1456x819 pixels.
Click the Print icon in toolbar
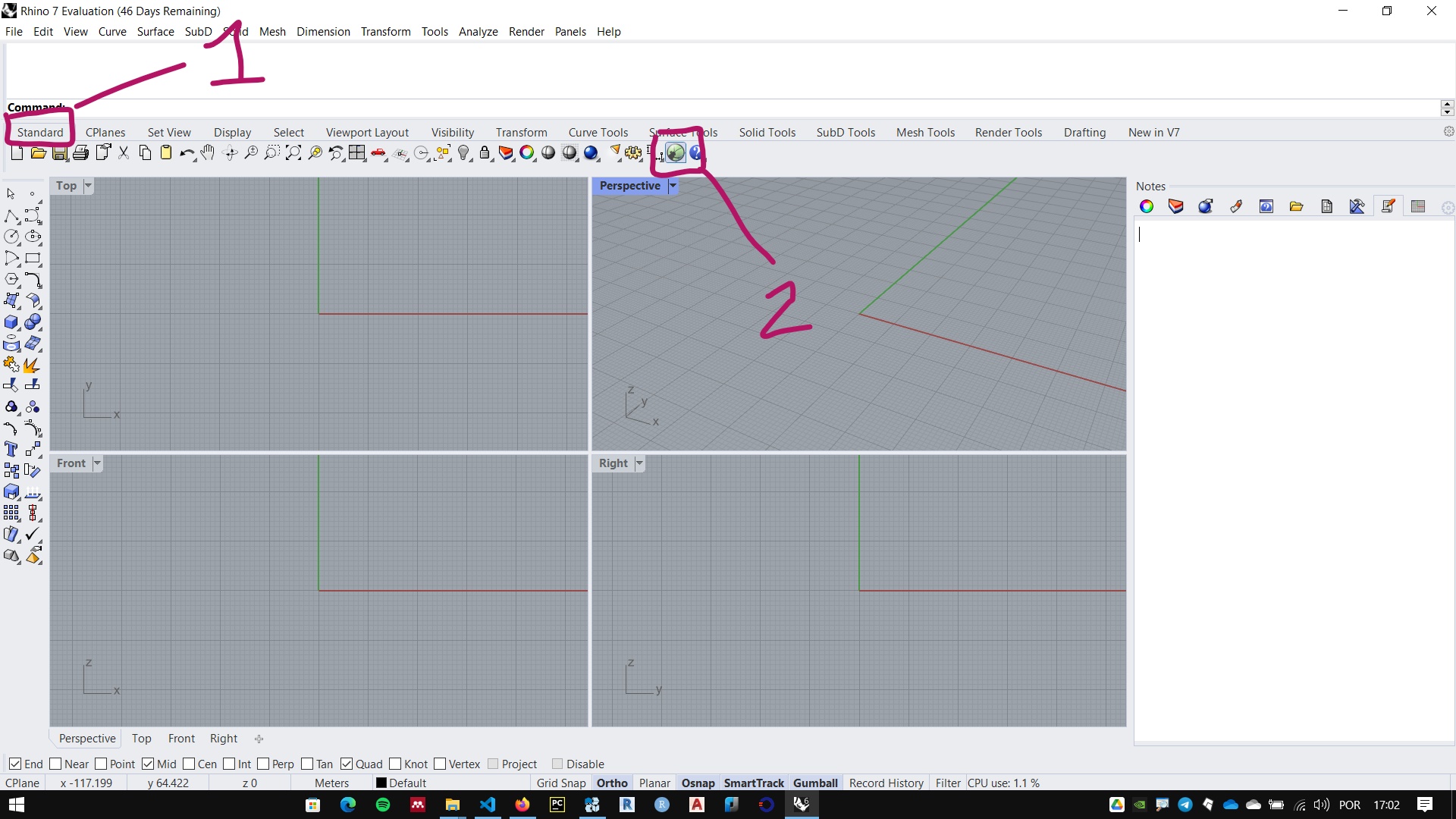(80, 153)
